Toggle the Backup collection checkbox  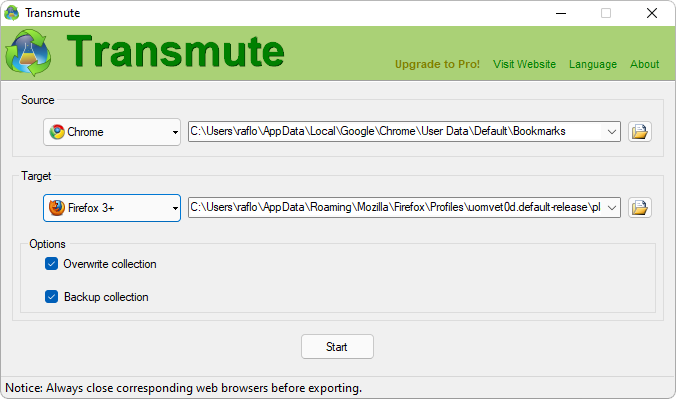[51, 297]
